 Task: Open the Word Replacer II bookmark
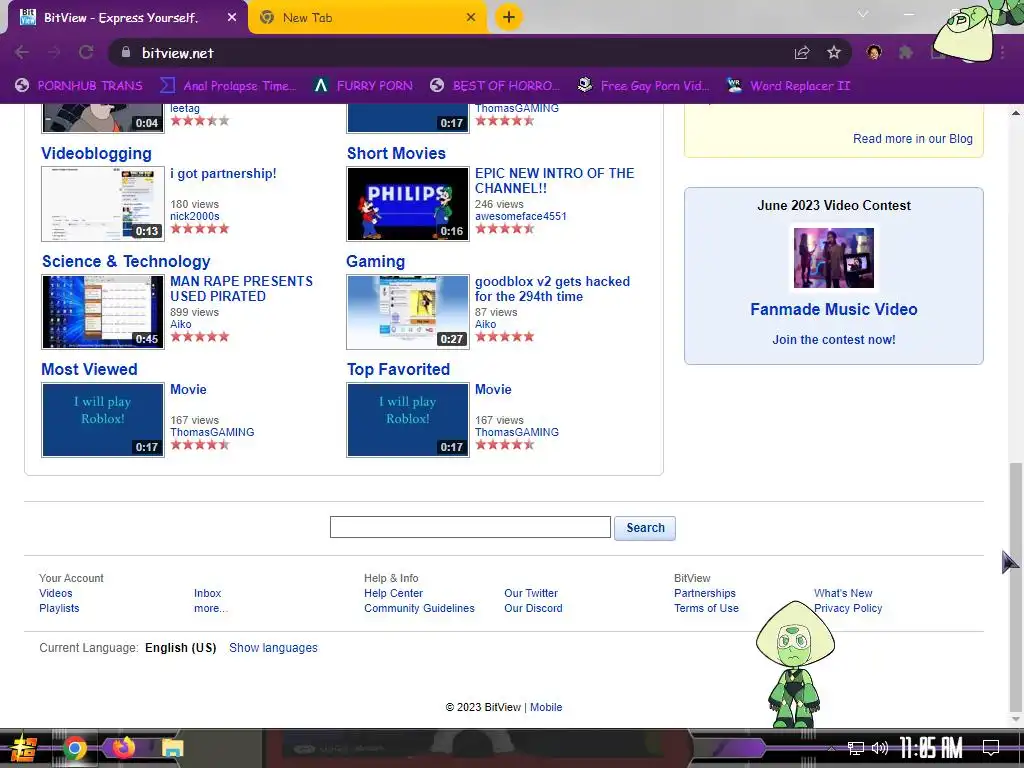coord(788,86)
